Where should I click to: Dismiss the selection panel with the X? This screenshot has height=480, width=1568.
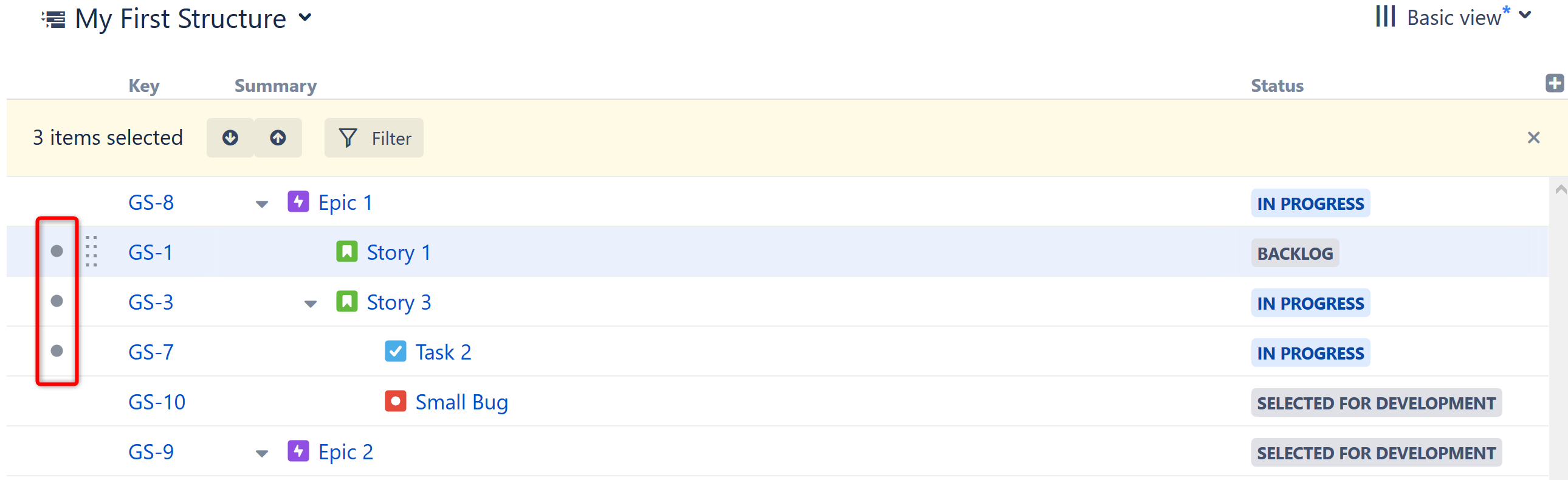click(1533, 137)
